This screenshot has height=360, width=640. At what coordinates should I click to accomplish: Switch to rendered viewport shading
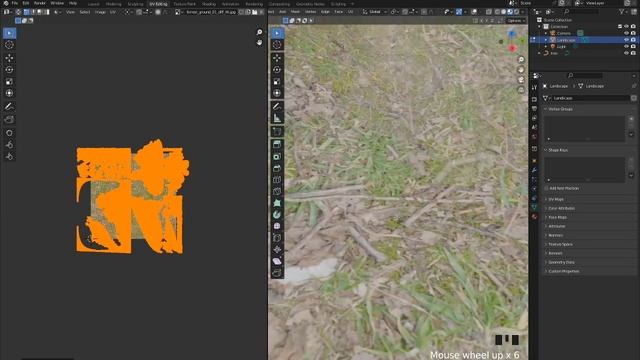516,12
